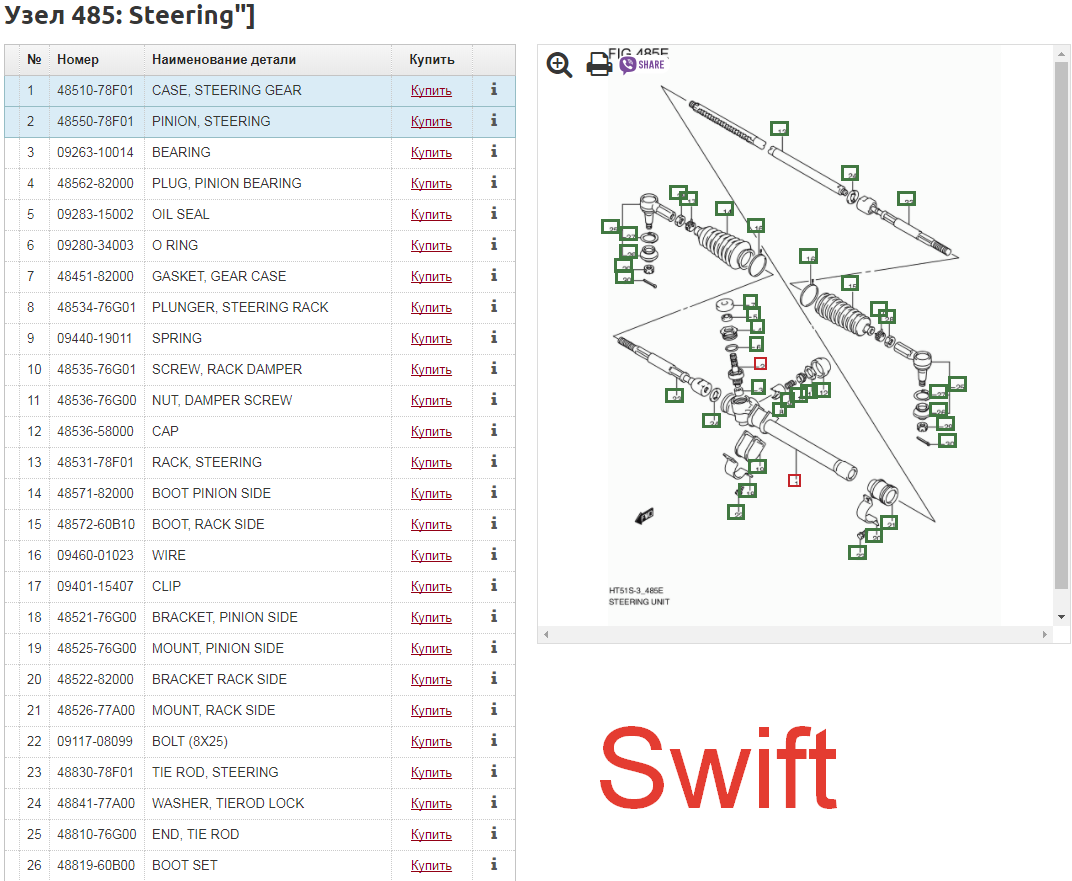Show details icon for OIL SEAL row

click(494, 214)
